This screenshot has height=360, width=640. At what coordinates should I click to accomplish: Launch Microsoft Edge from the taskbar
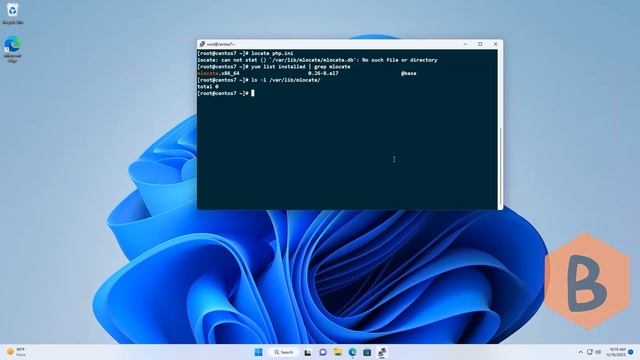click(x=352, y=352)
